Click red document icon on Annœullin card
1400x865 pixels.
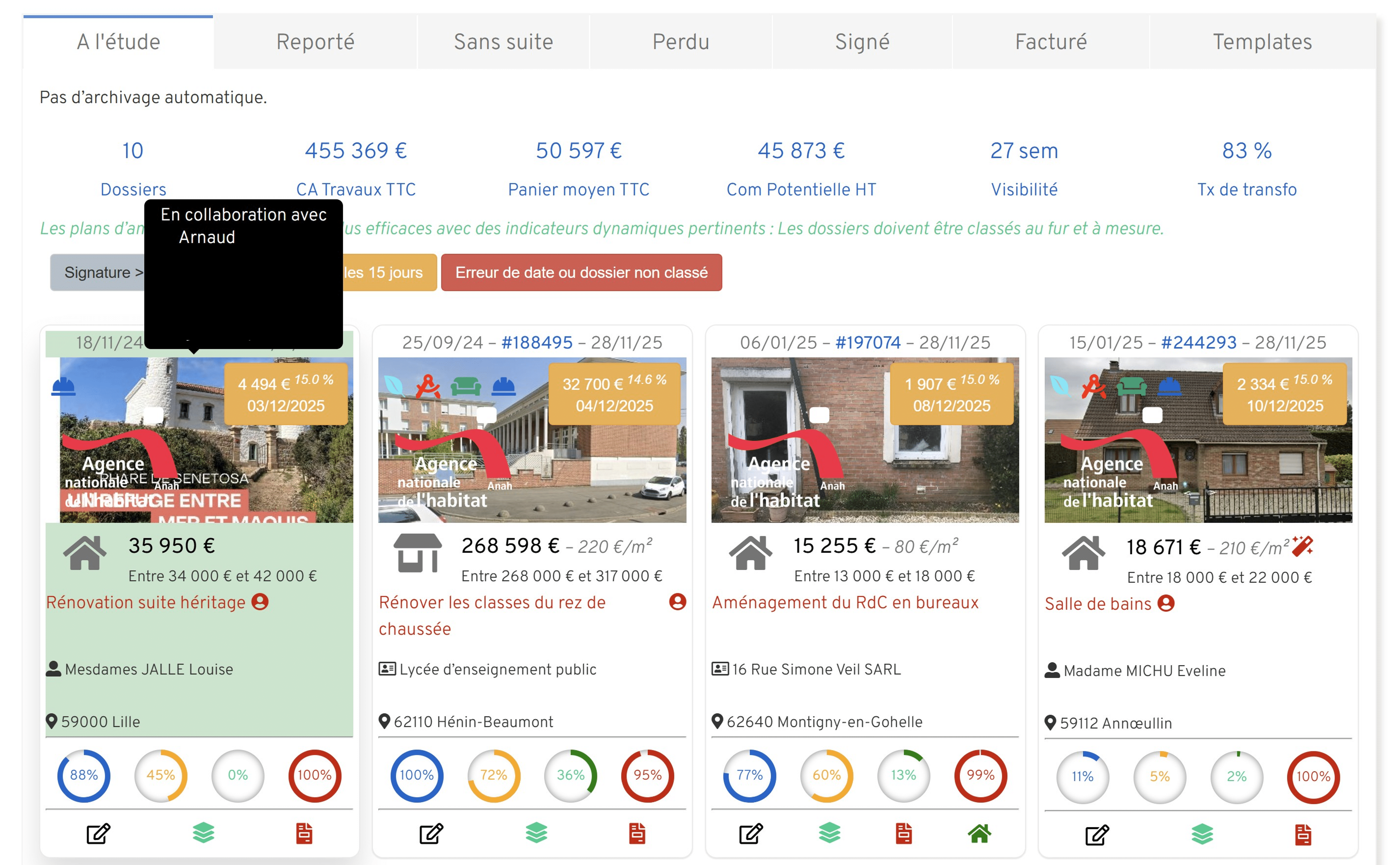coord(1303,835)
